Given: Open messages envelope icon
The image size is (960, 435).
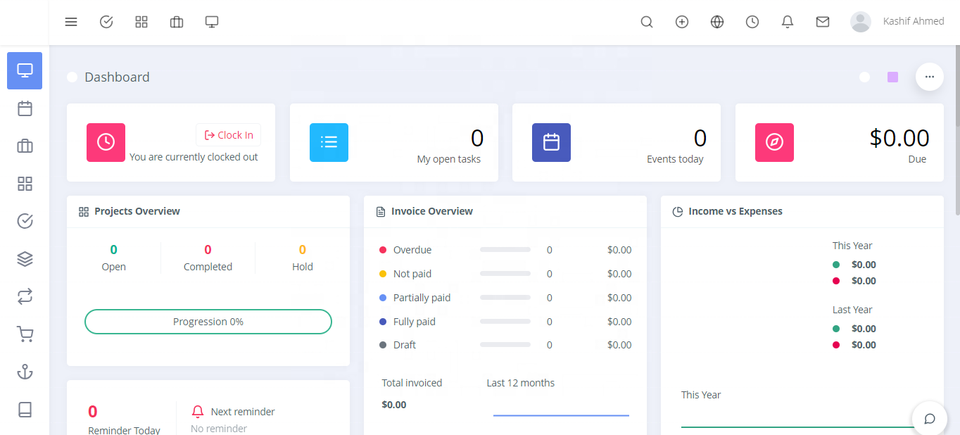Looking at the screenshot, I should click(823, 22).
